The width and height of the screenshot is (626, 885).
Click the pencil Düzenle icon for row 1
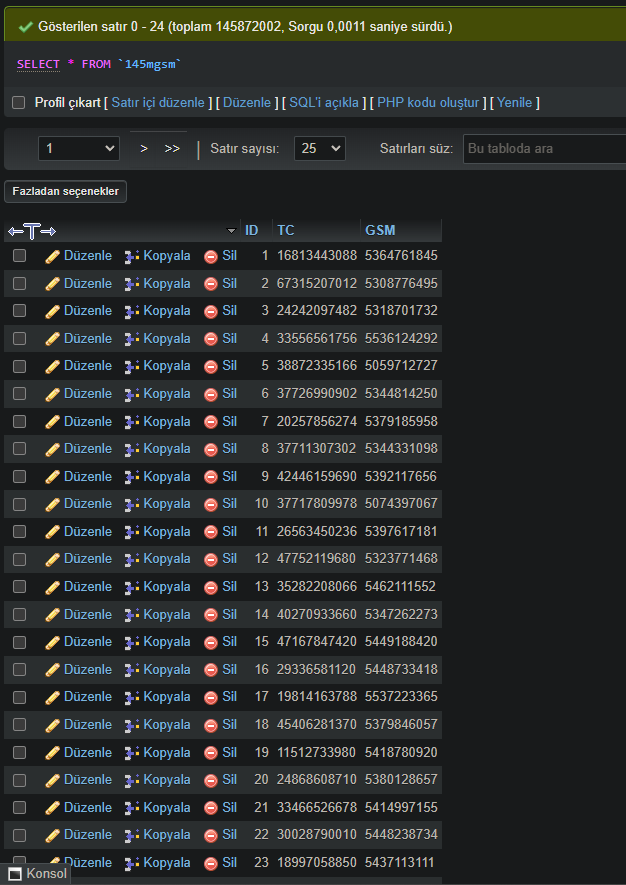point(53,256)
